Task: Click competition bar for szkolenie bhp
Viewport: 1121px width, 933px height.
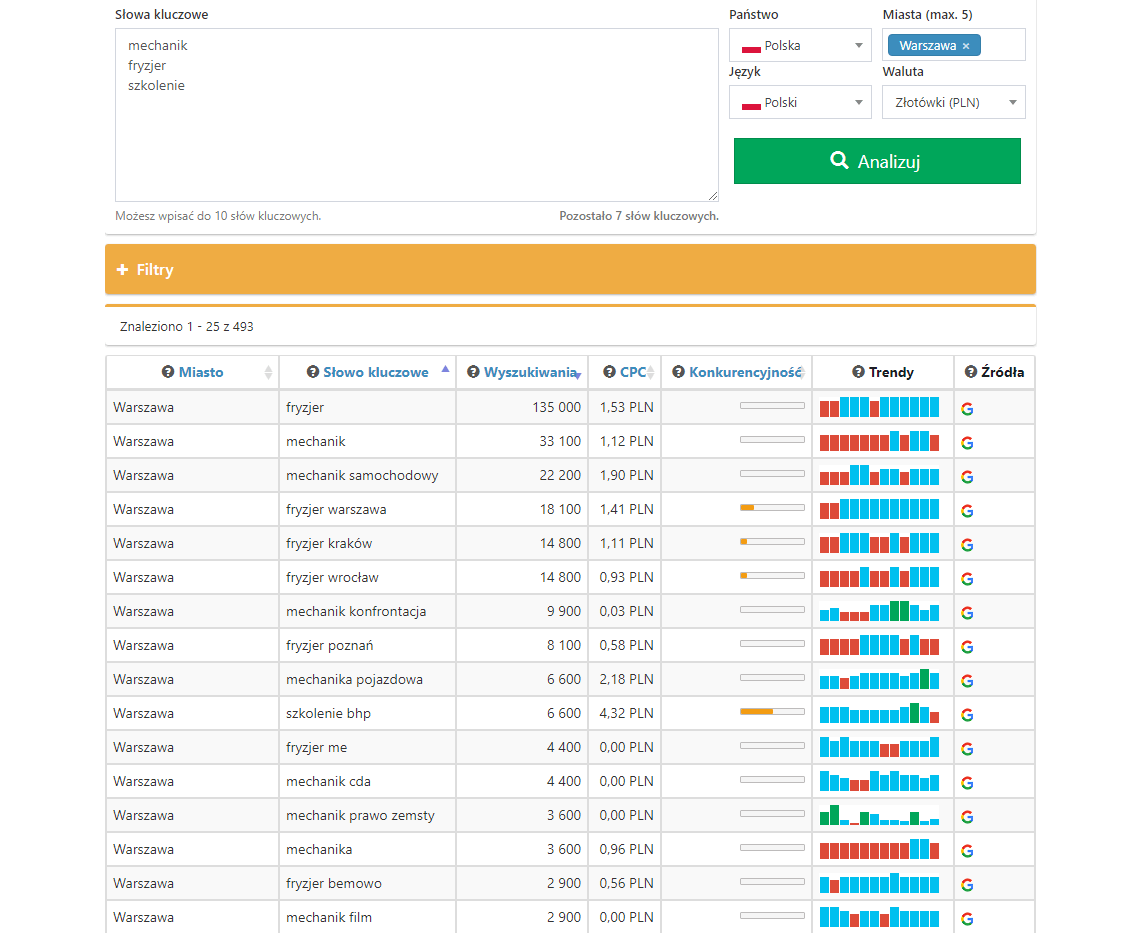Action: 772,712
